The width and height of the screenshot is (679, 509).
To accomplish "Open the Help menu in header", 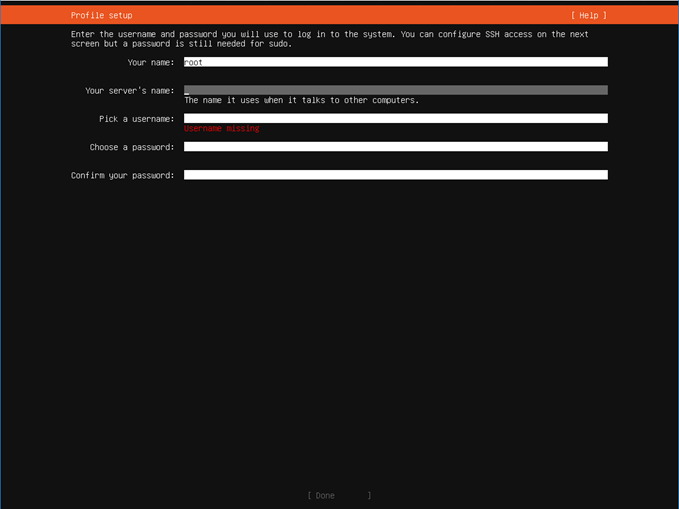I will point(588,15).
